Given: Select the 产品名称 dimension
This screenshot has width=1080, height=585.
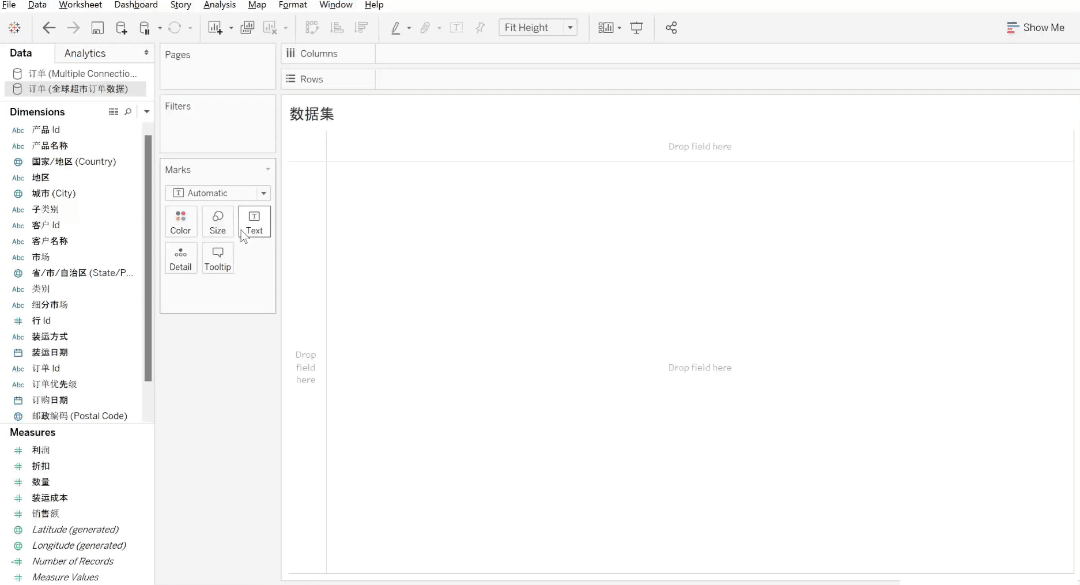Looking at the screenshot, I should pyautogui.click(x=50, y=145).
